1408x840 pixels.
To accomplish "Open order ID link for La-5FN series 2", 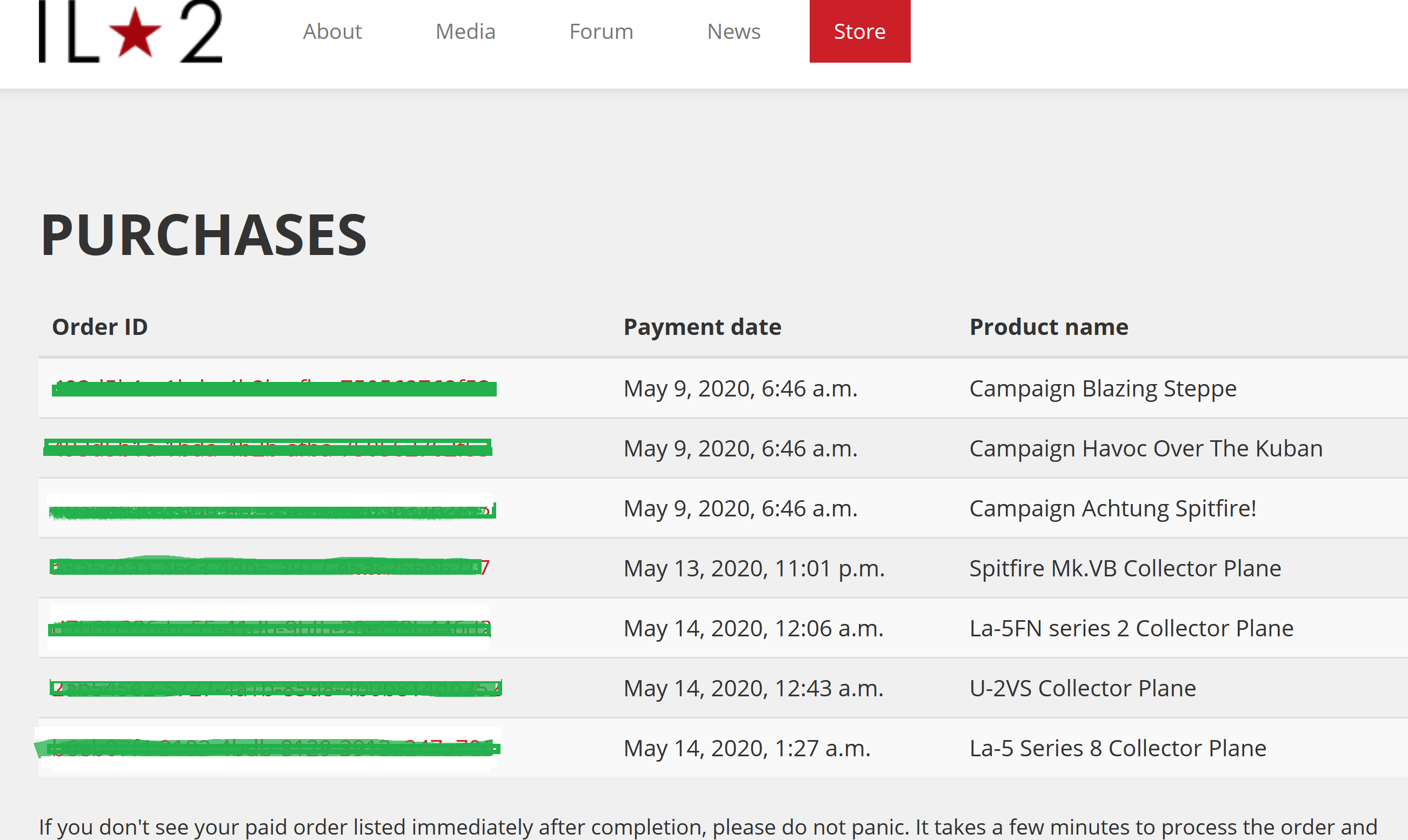I will (270, 628).
